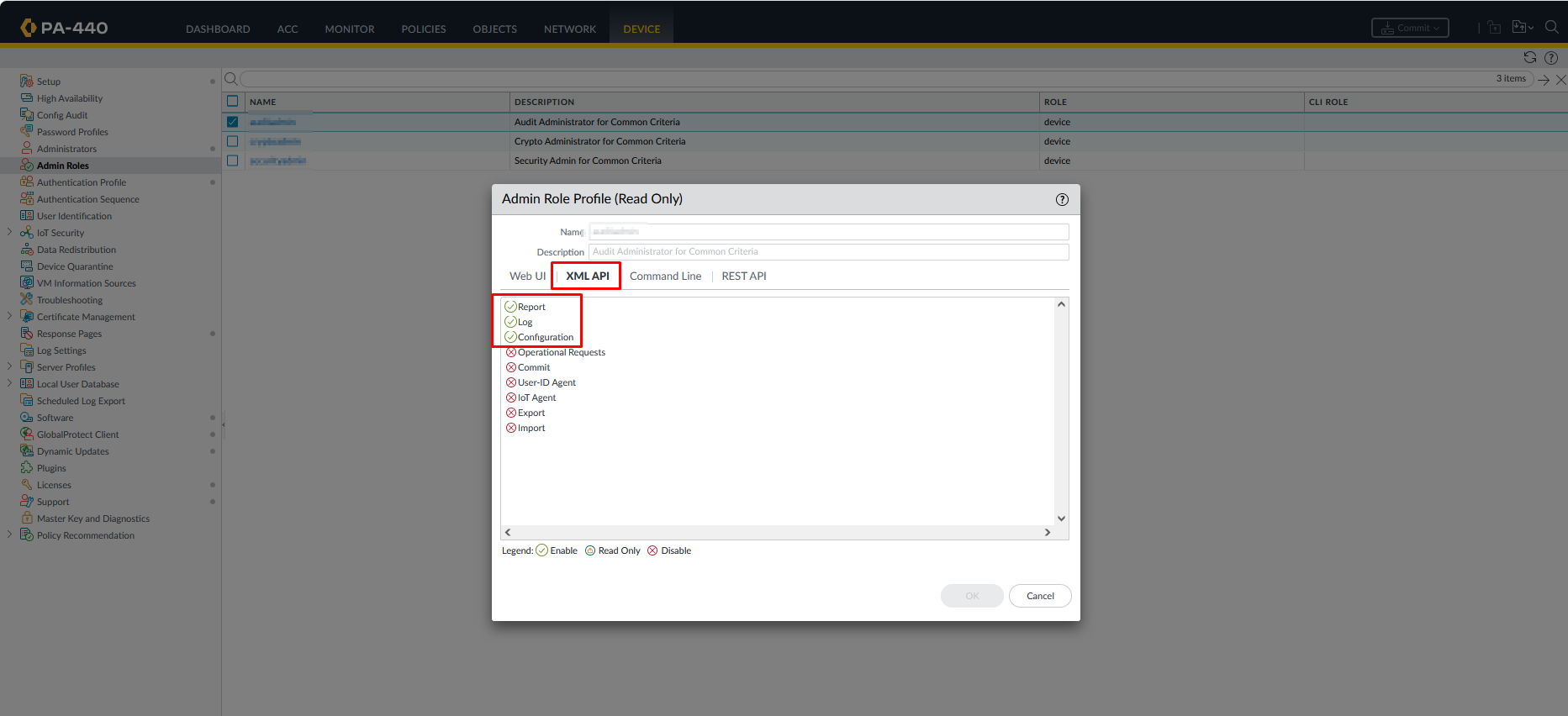This screenshot has width=1568, height=716.
Task: Open Software icon in sidebar
Action: coord(27,418)
